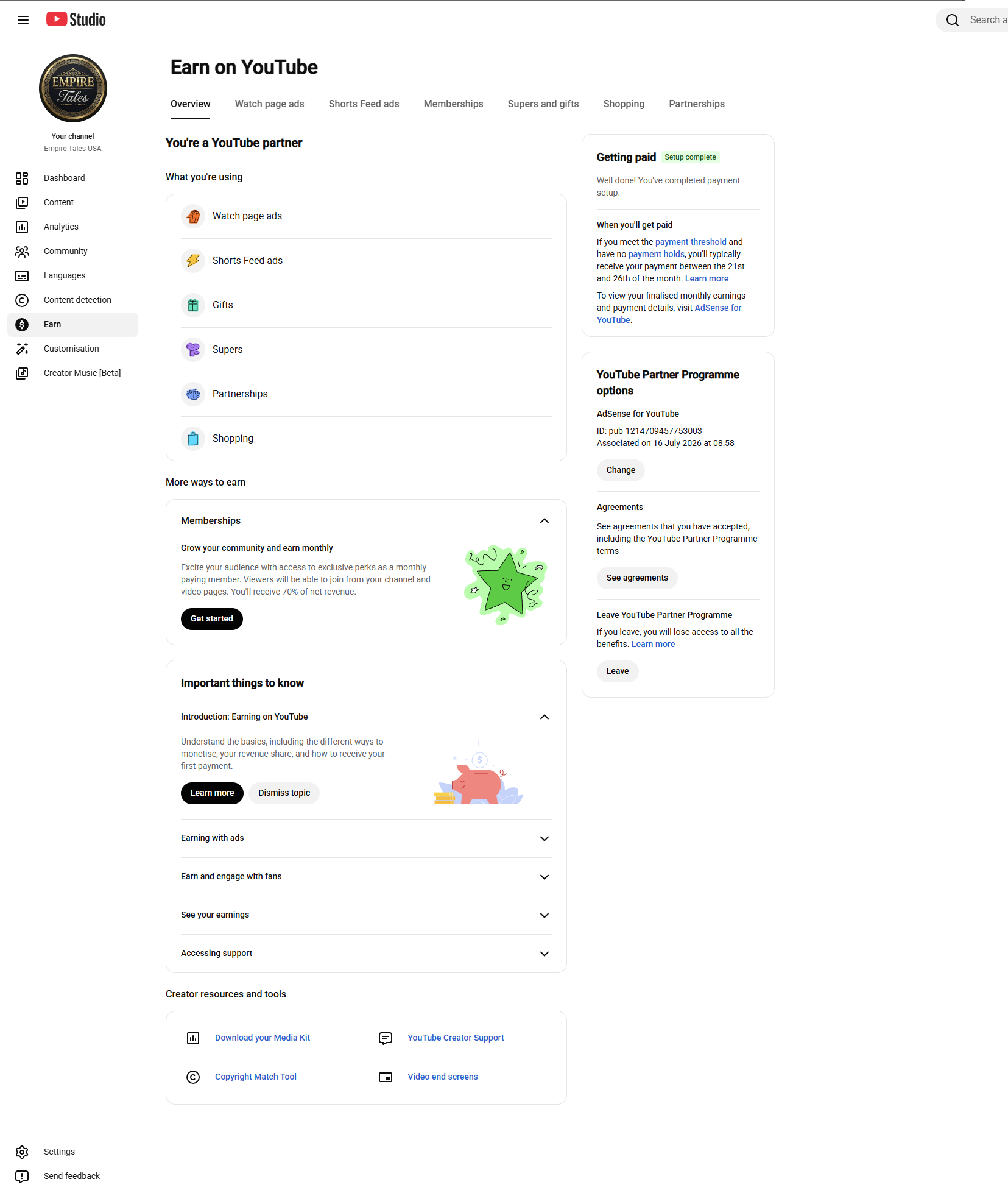Open Download your Media Kit link

263,1038
